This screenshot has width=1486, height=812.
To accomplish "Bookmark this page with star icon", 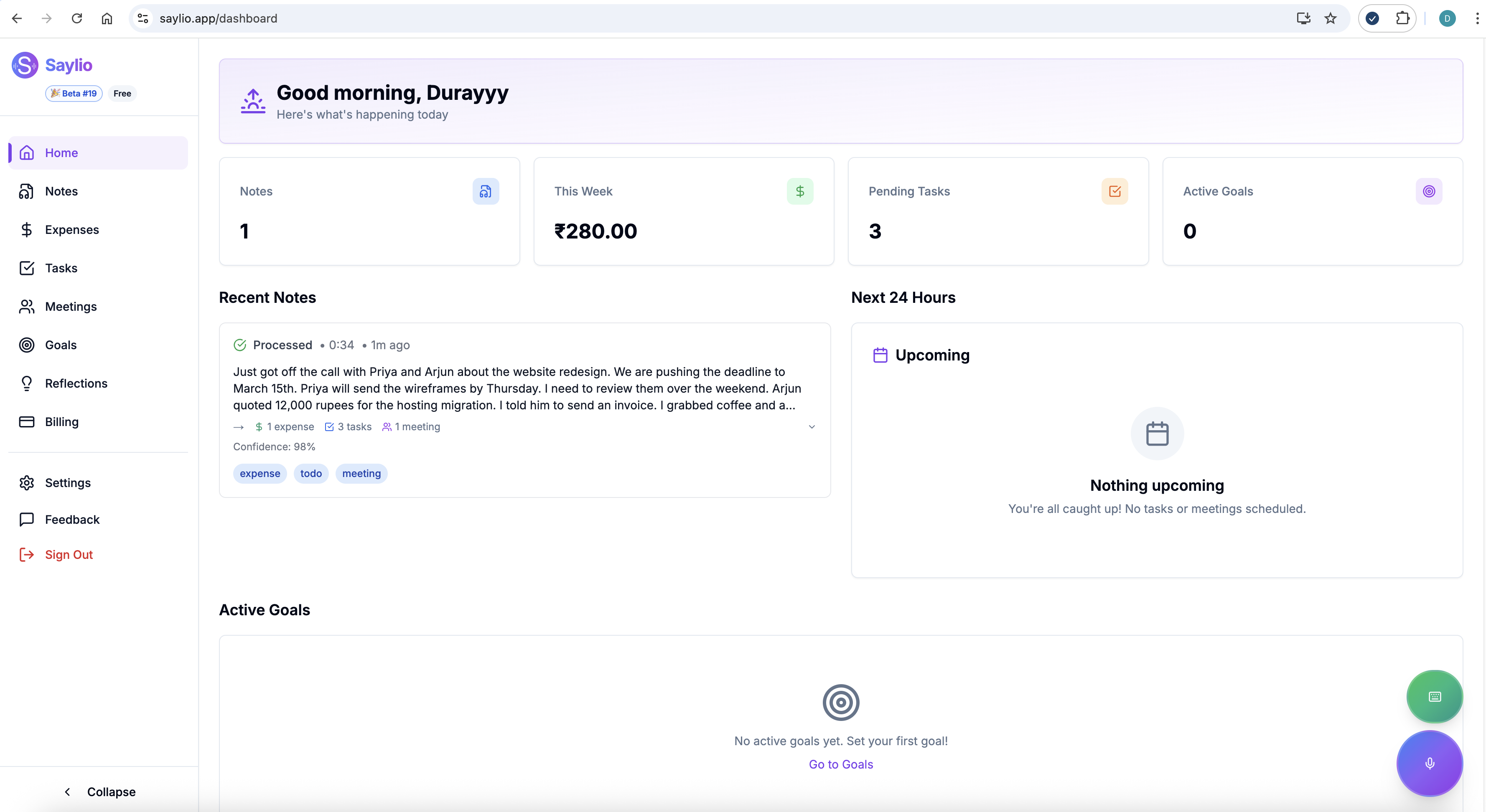I will (1330, 18).
